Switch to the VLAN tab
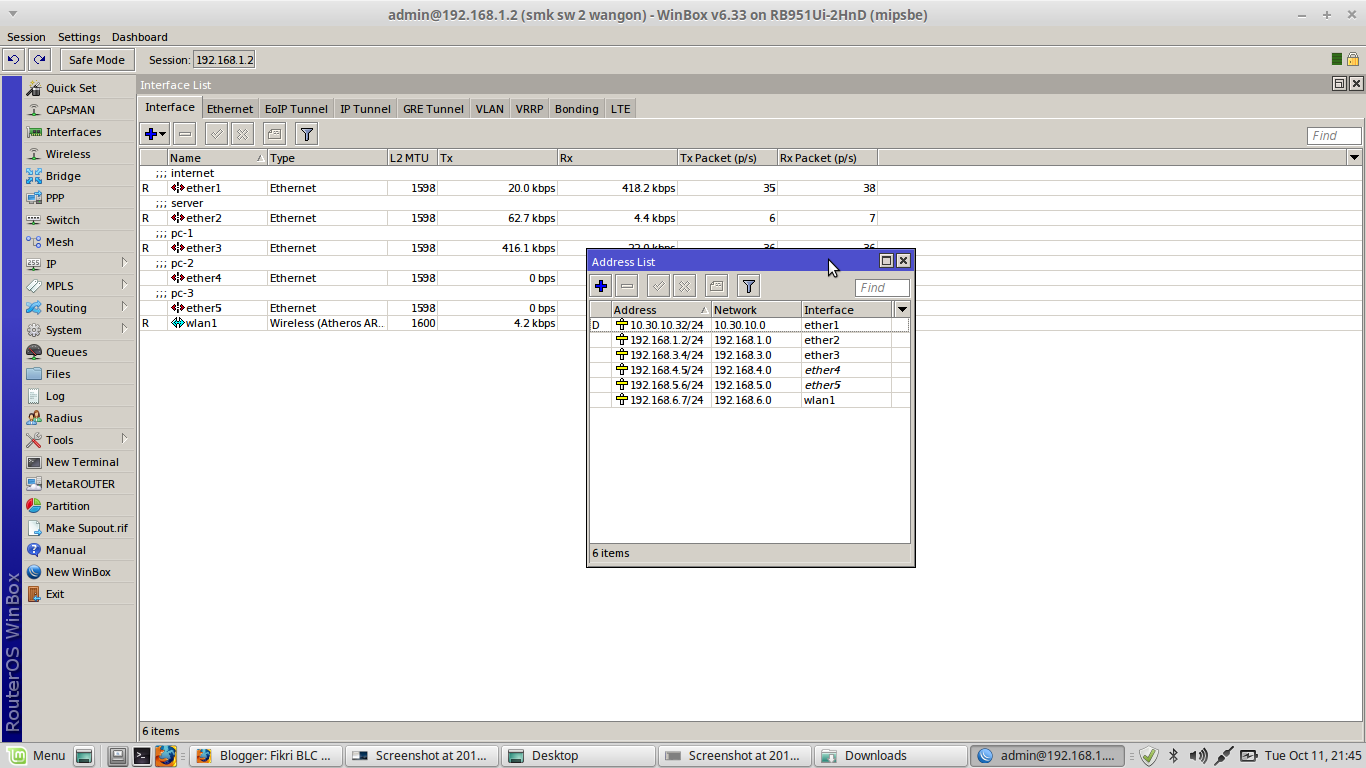 (490, 109)
